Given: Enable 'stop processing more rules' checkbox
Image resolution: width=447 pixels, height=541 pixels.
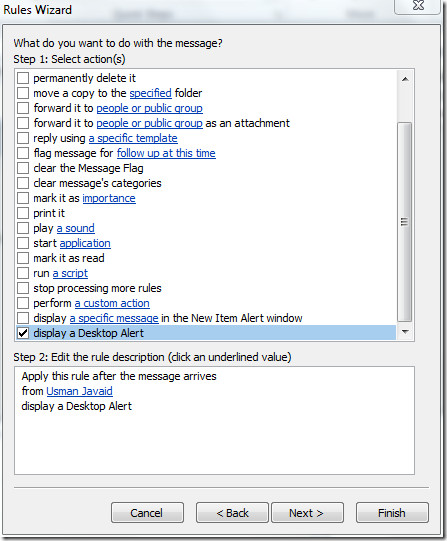Looking at the screenshot, I should [x=23, y=288].
